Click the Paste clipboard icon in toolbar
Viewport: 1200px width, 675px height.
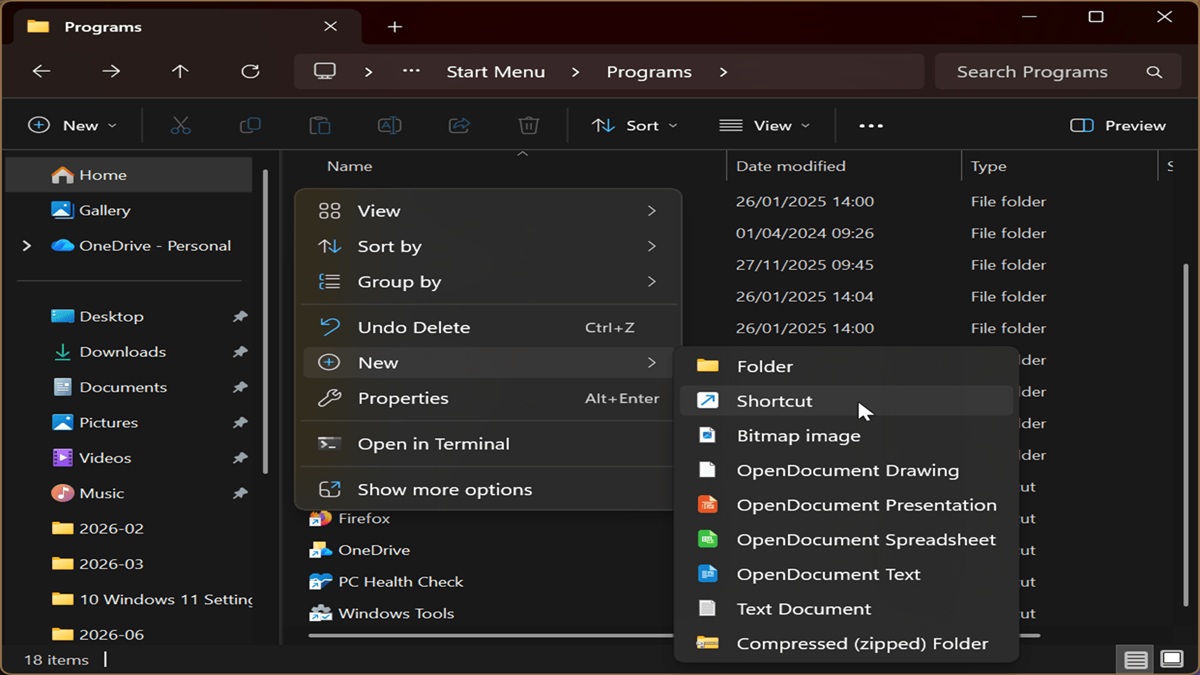pyautogui.click(x=320, y=125)
